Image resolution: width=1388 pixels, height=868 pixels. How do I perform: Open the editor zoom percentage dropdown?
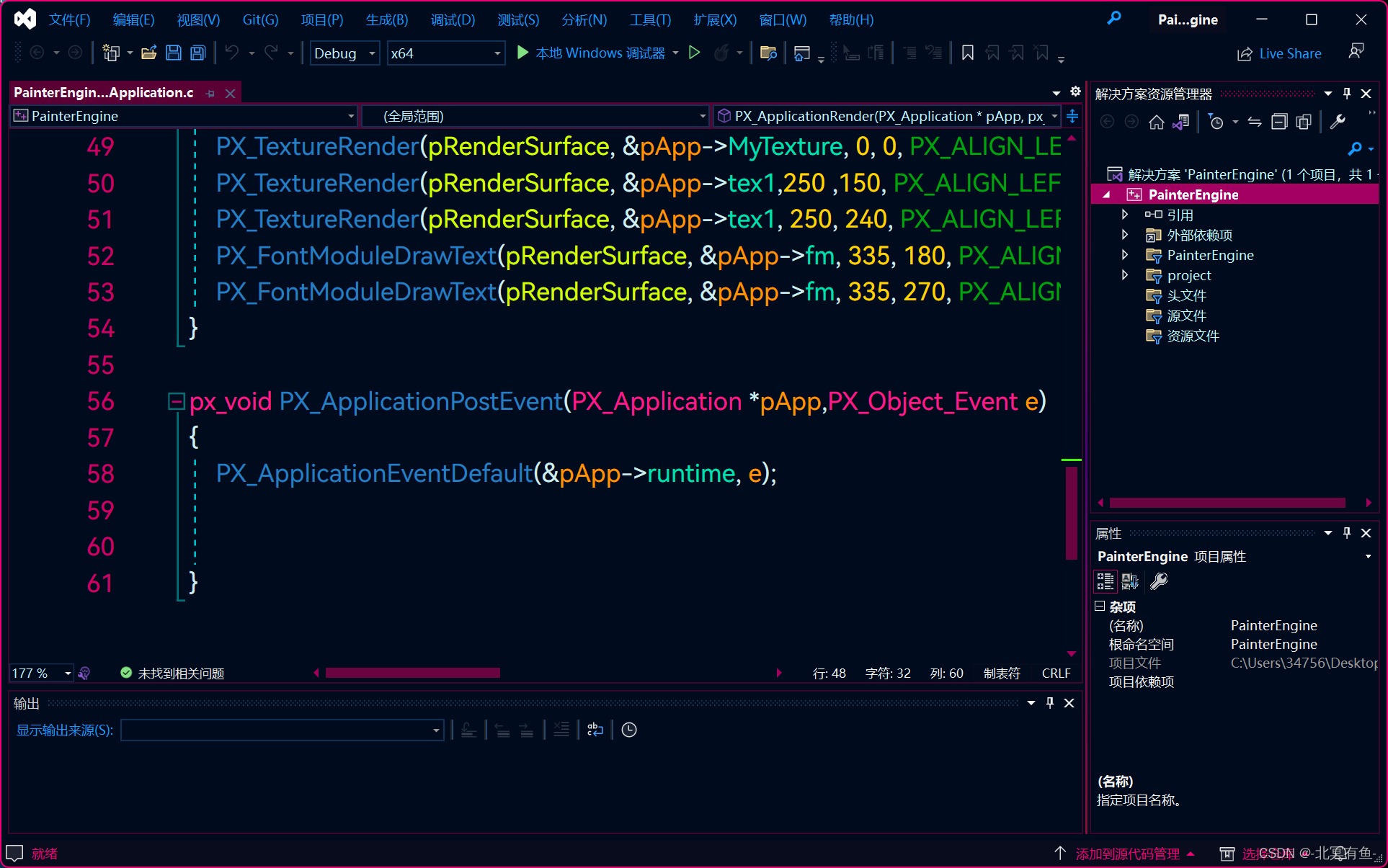(x=66, y=673)
